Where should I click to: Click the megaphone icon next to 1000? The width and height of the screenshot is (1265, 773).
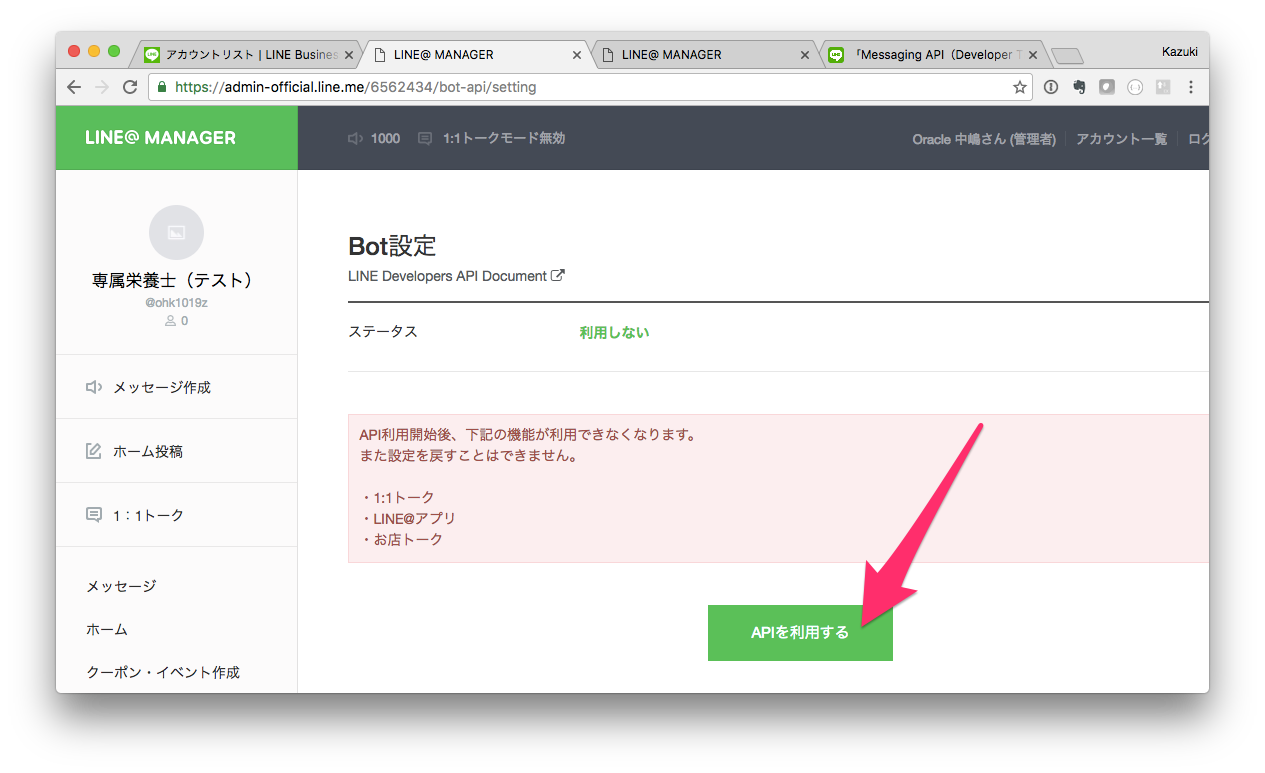pyautogui.click(x=355, y=138)
